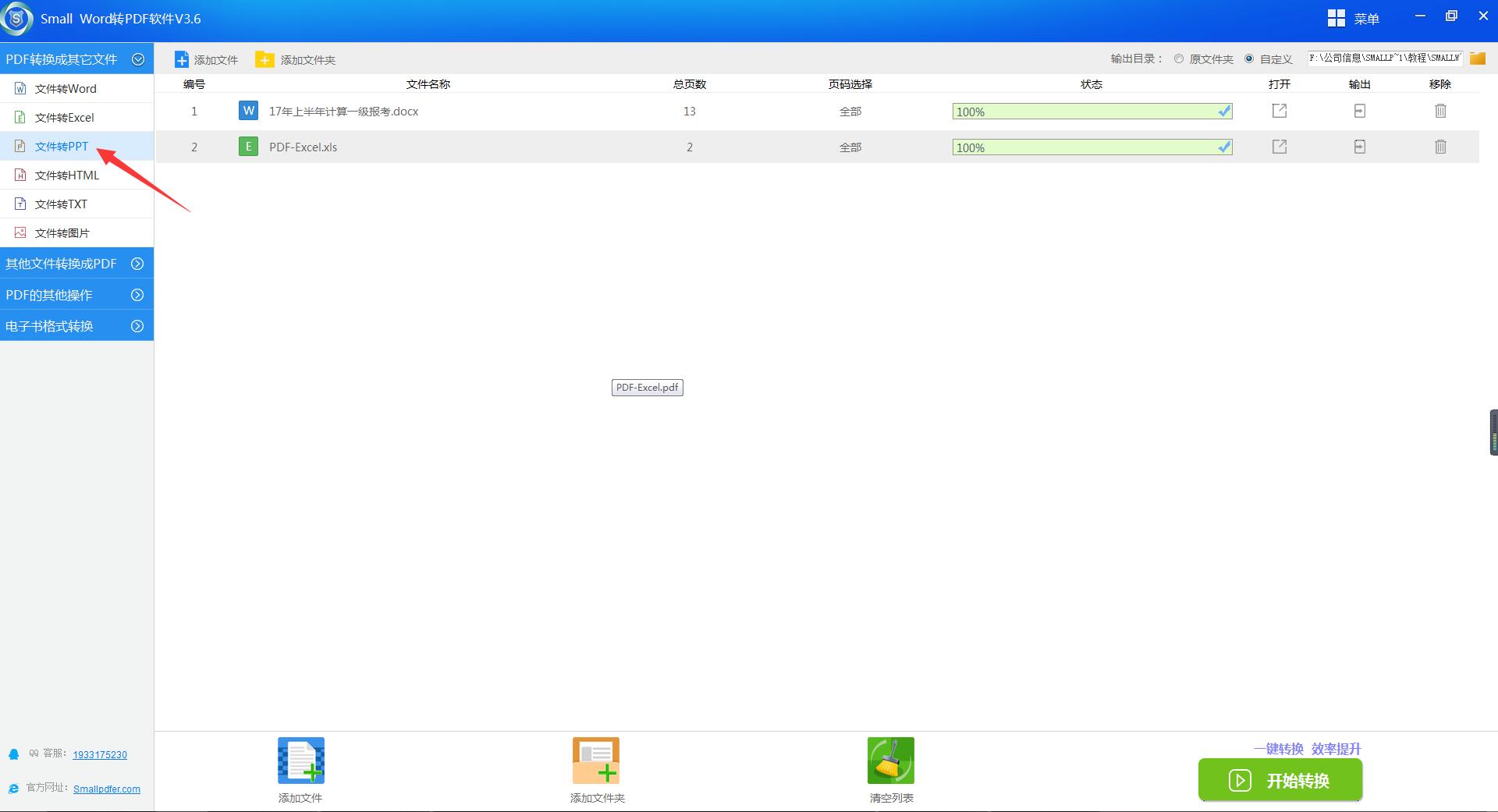Click the output folder icon for PDF-Excel.xls
Screen dimensions: 1498x812
click(x=1359, y=147)
